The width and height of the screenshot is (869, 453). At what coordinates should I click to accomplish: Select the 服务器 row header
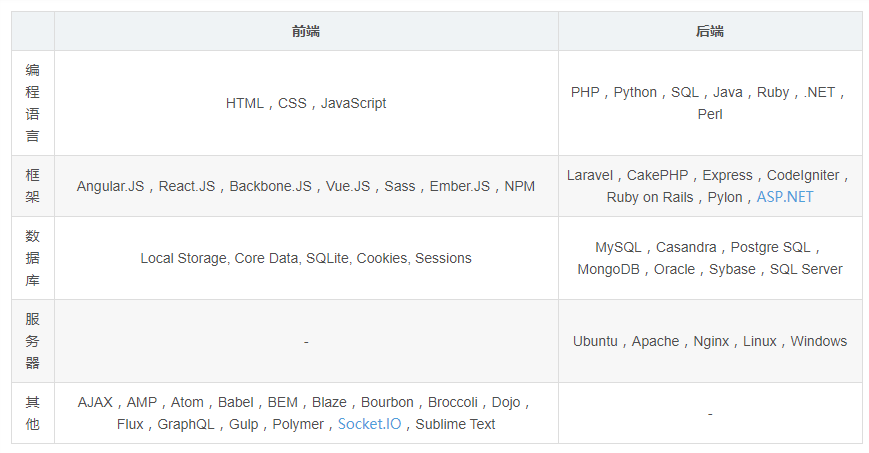click(x=33, y=341)
